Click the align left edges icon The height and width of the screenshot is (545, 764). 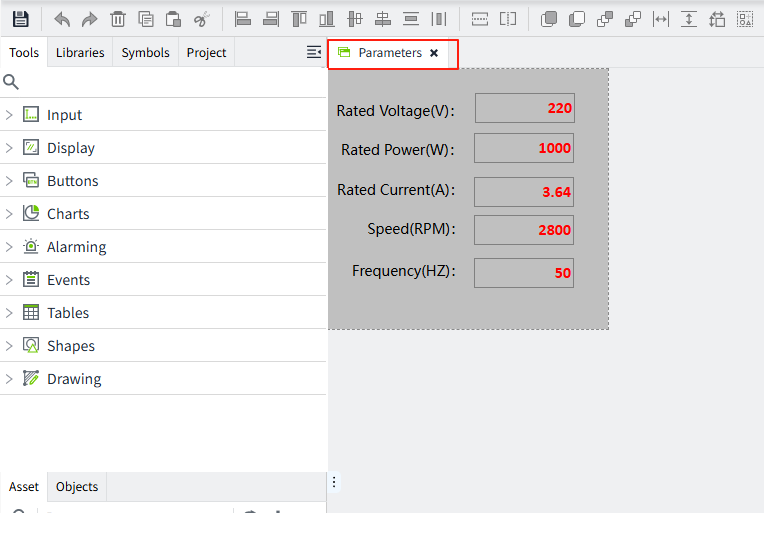pos(242,19)
